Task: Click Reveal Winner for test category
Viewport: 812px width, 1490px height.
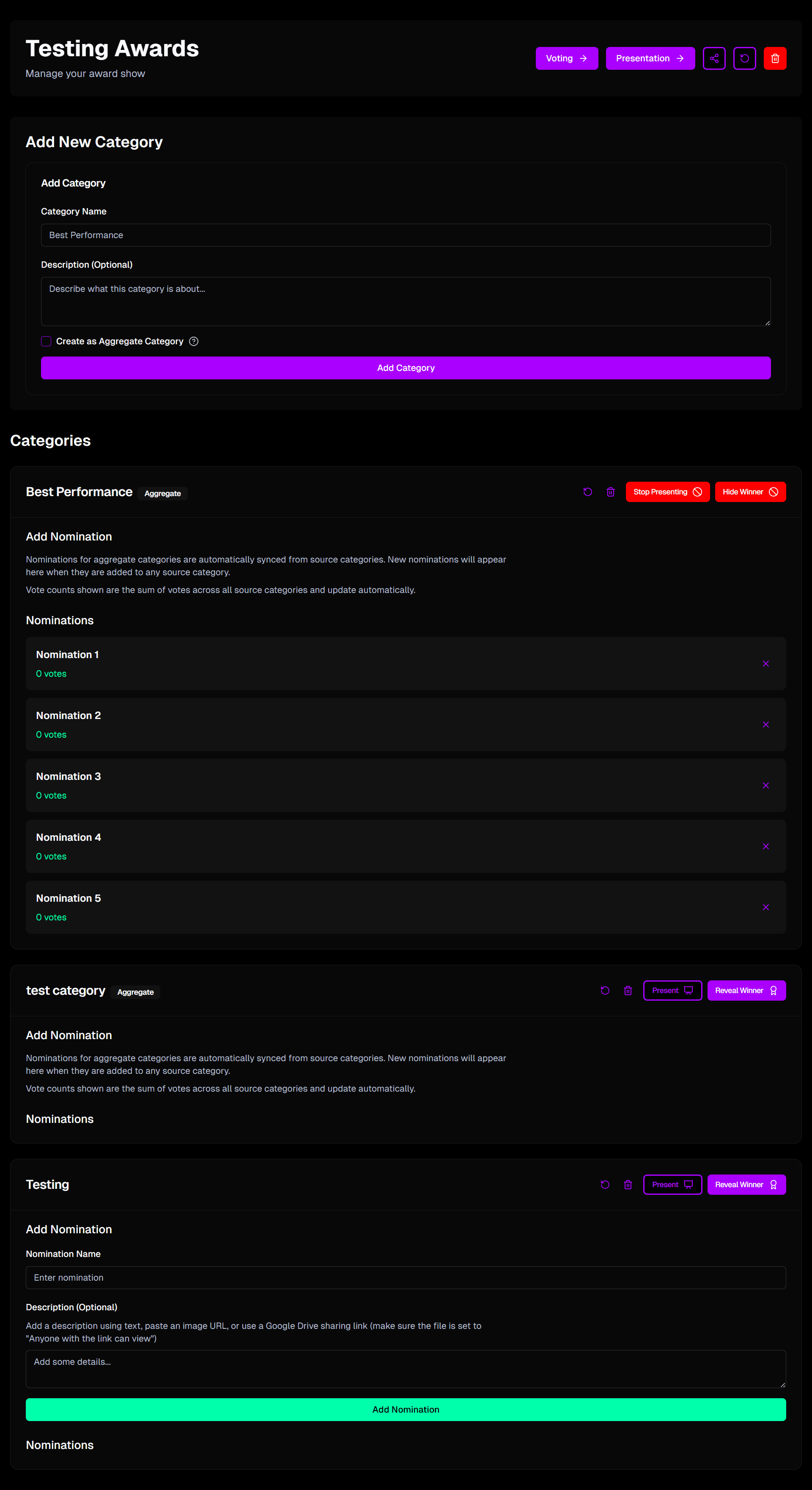Action: (x=746, y=990)
